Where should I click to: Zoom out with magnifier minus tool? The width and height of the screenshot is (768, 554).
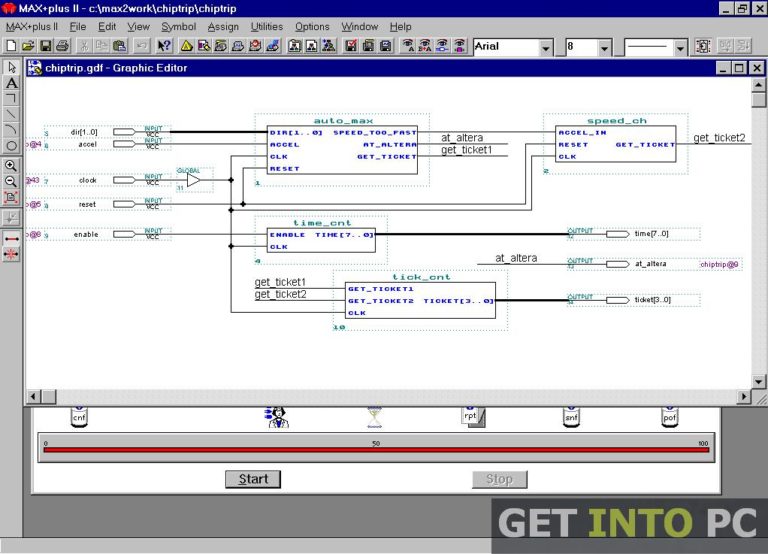click(11, 182)
